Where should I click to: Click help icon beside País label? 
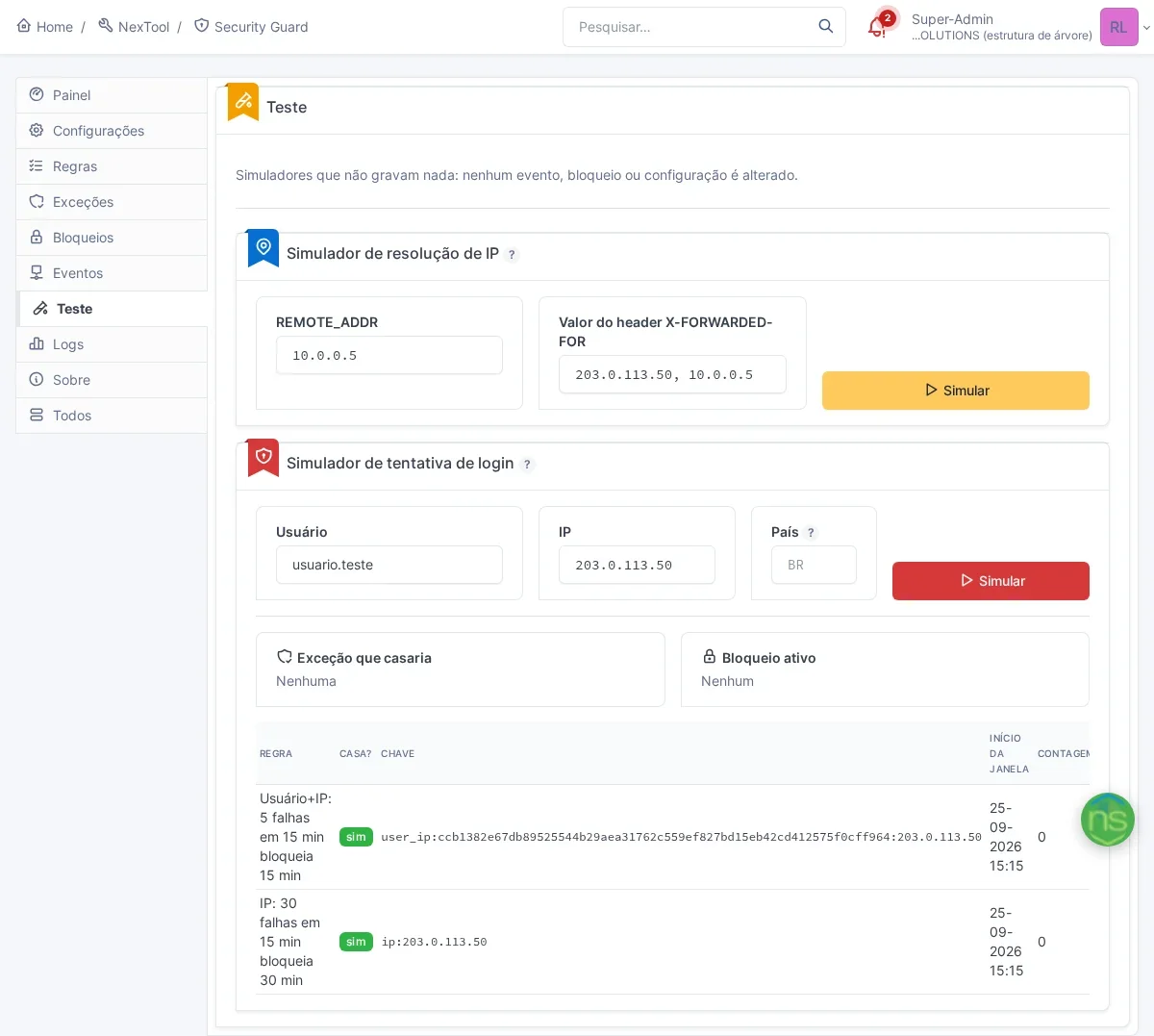[x=812, y=533]
